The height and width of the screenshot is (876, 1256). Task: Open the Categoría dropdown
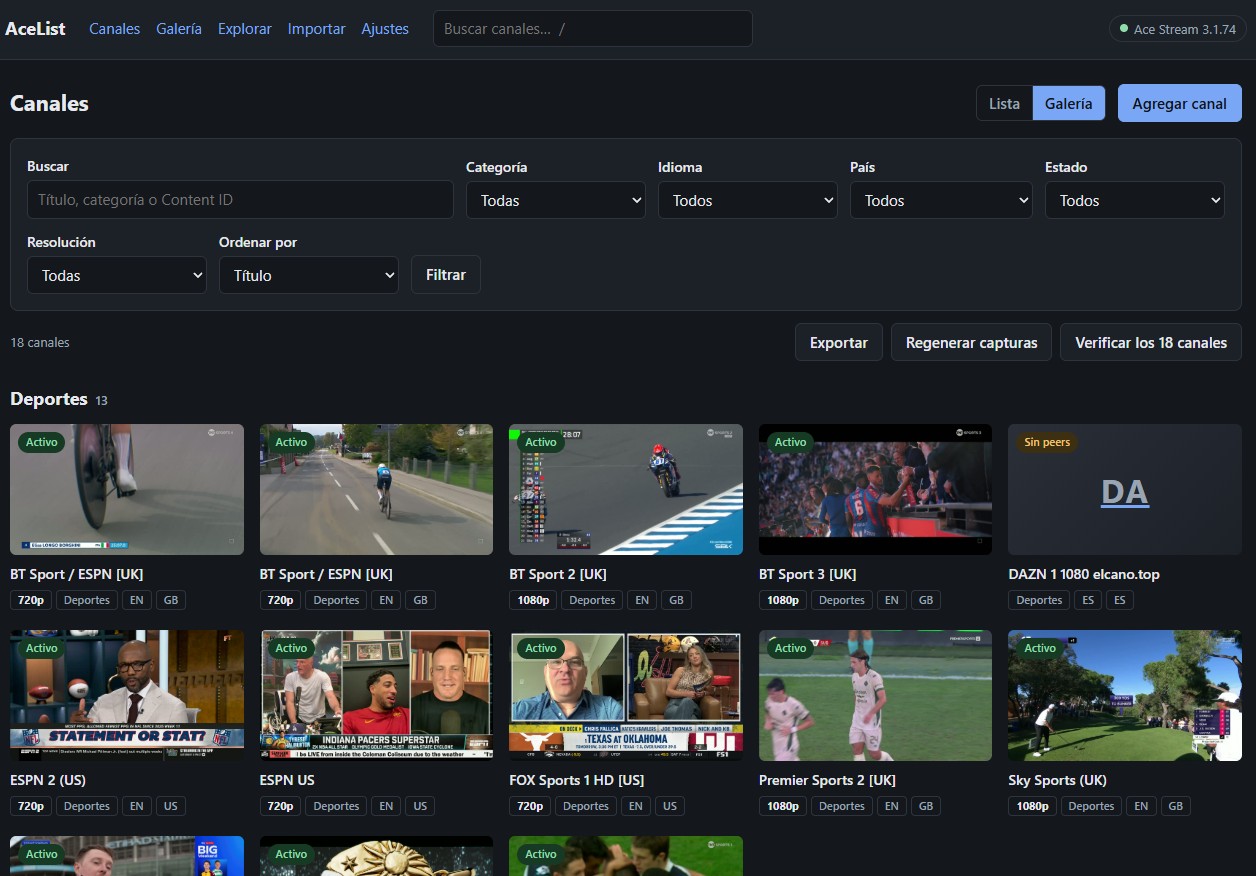click(556, 200)
